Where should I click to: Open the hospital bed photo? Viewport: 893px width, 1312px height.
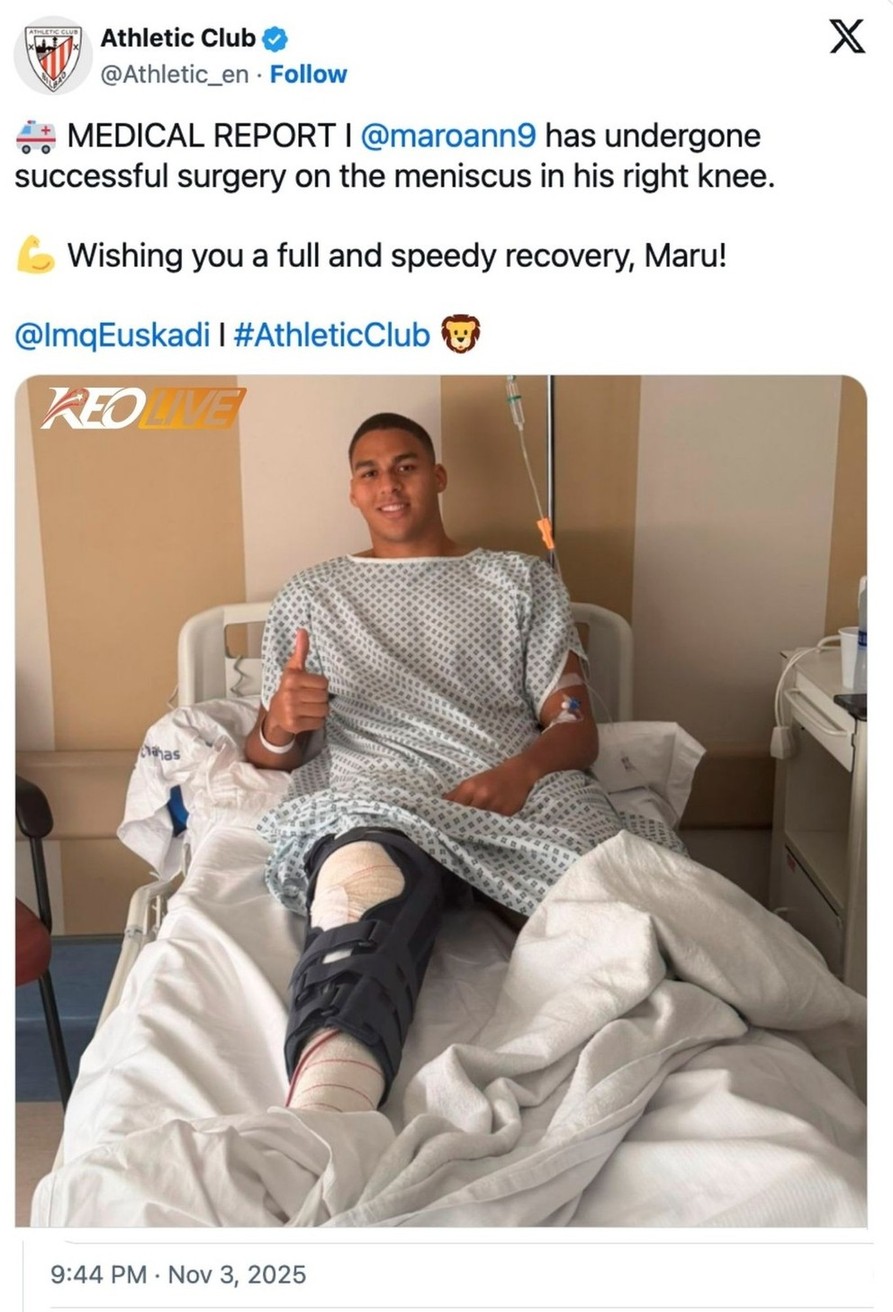pyautogui.click(x=441, y=801)
